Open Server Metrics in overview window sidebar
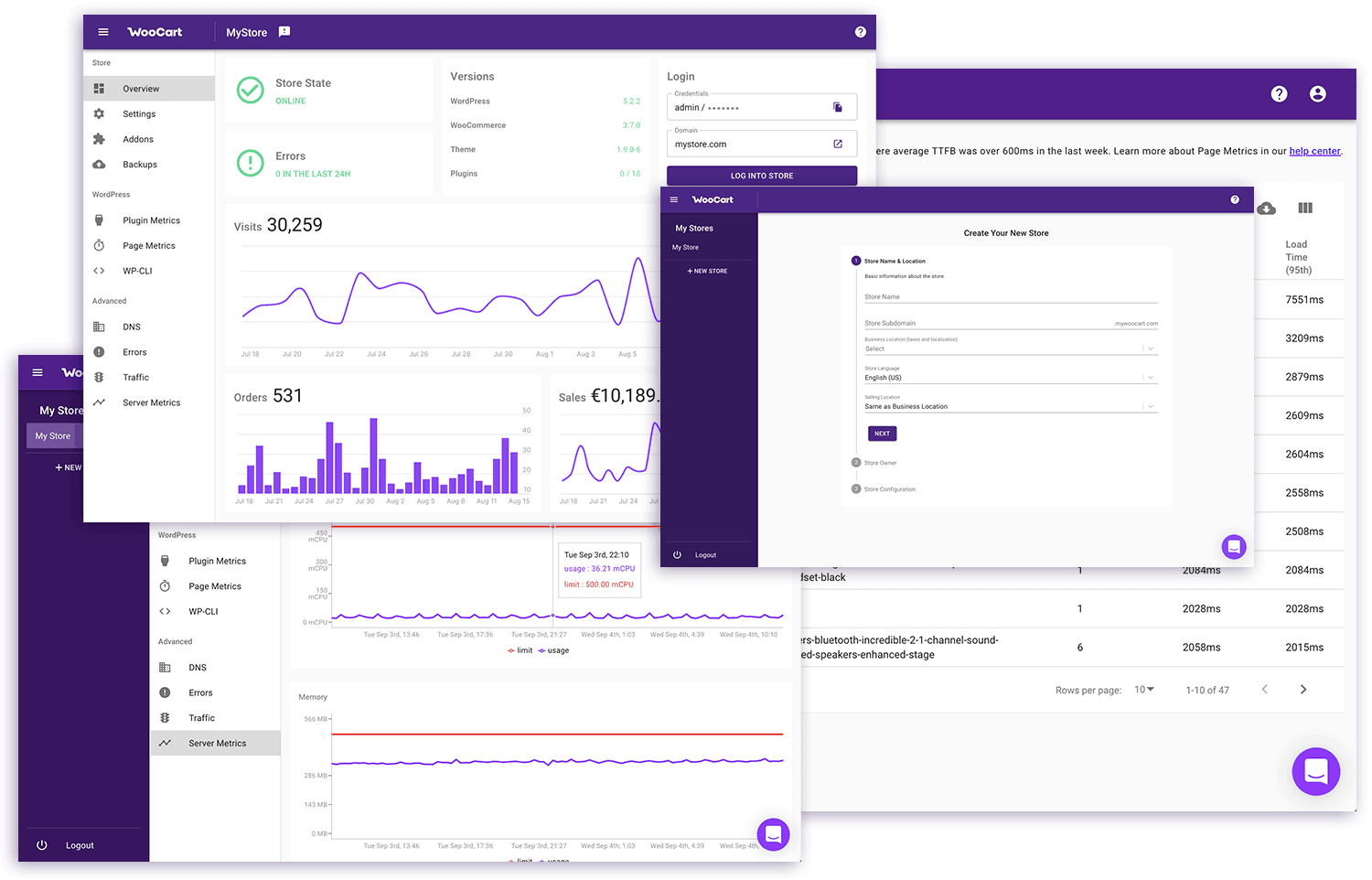Image resolution: width=1372 pixels, height=880 pixels. click(149, 402)
